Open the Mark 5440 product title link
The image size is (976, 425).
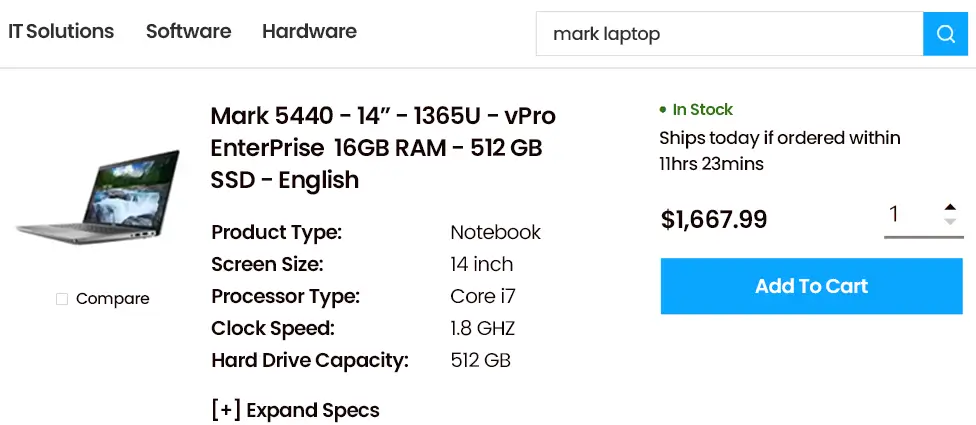point(383,148)
